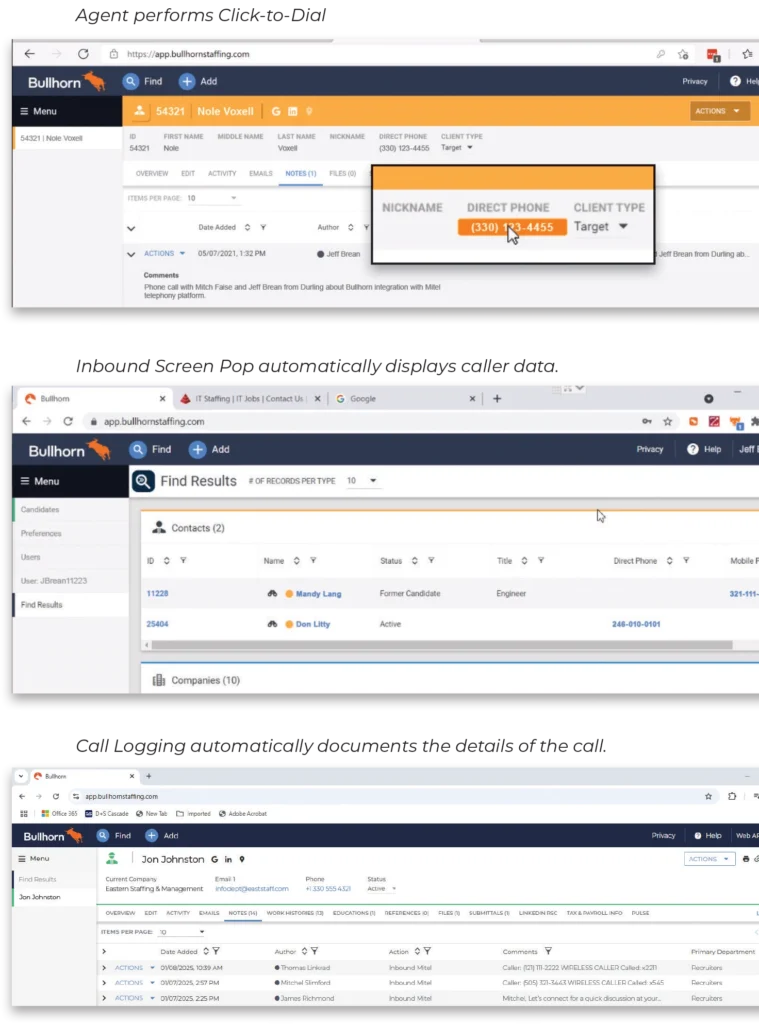Open the Adobe Acrobat bookmark

click(242, 814)
